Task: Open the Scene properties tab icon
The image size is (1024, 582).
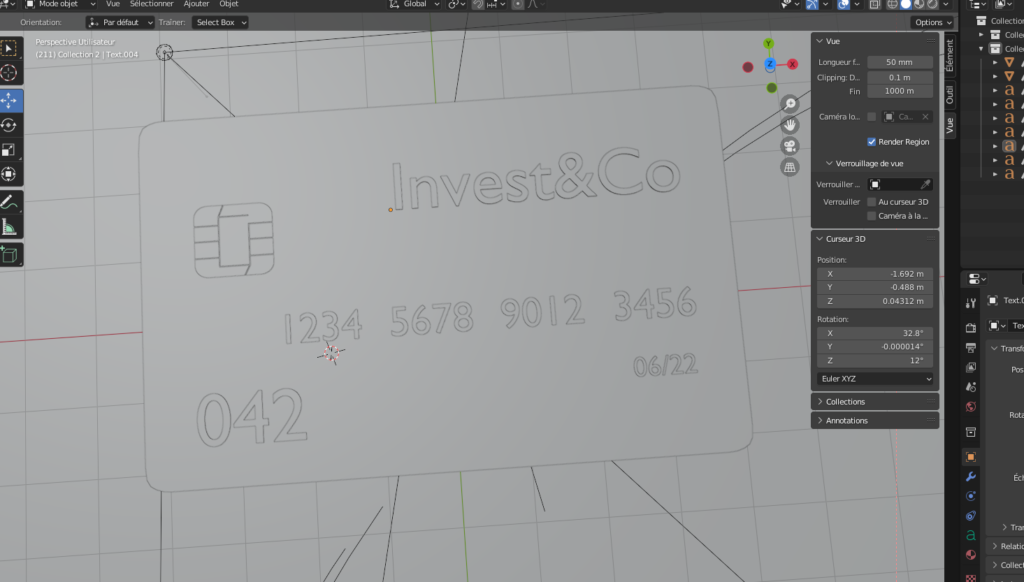Action: pos(970,387)
